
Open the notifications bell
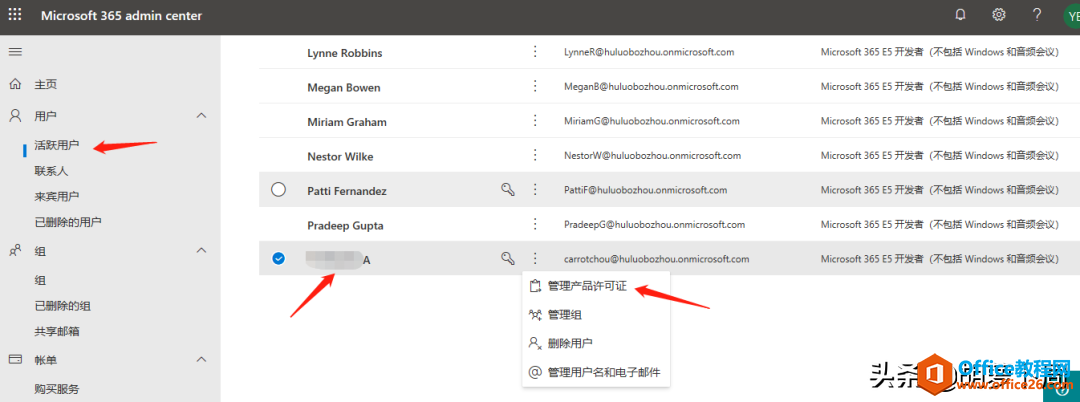tap(961, 15)
